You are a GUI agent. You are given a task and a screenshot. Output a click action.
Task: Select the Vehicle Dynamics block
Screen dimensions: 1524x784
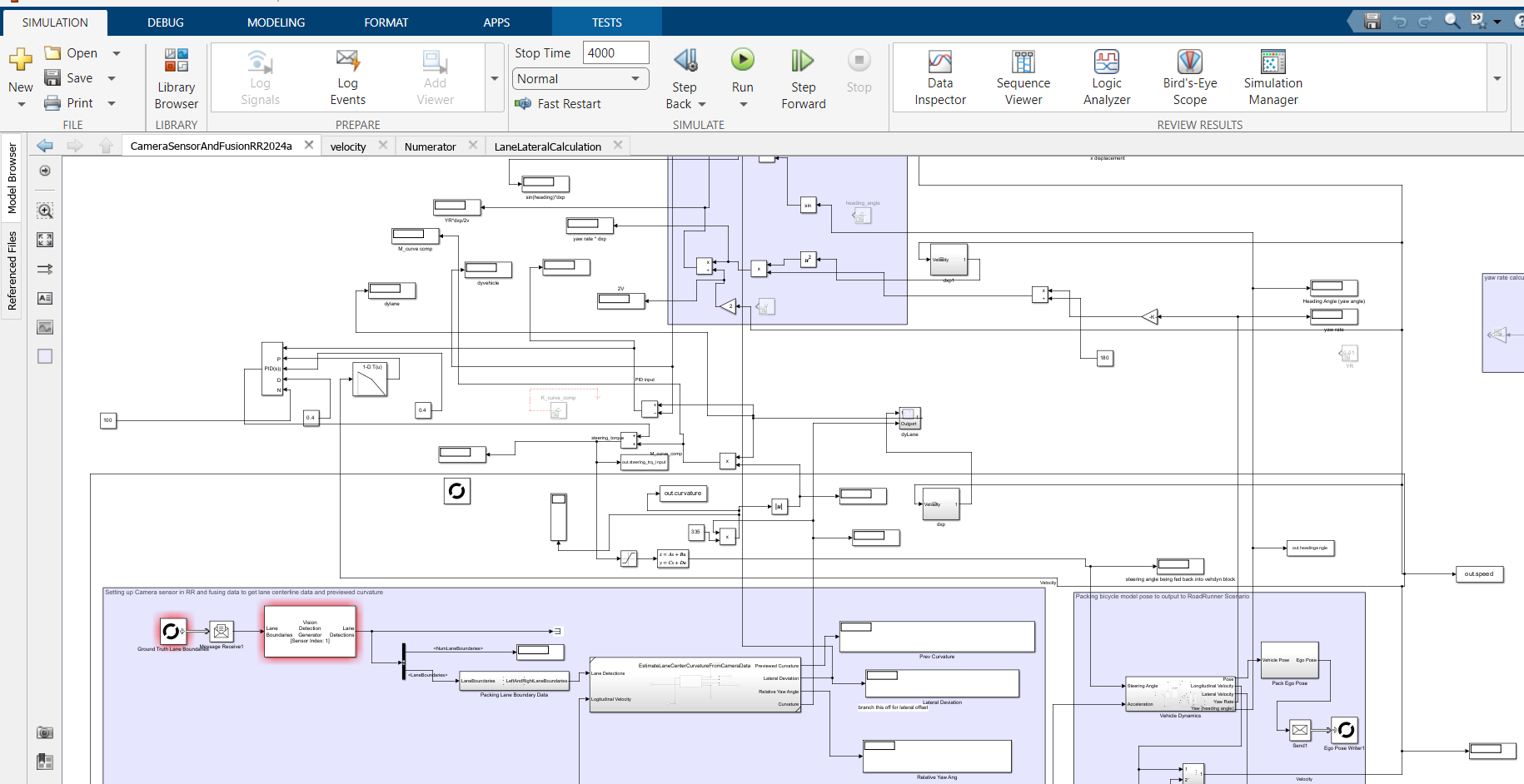point(1181,694)
